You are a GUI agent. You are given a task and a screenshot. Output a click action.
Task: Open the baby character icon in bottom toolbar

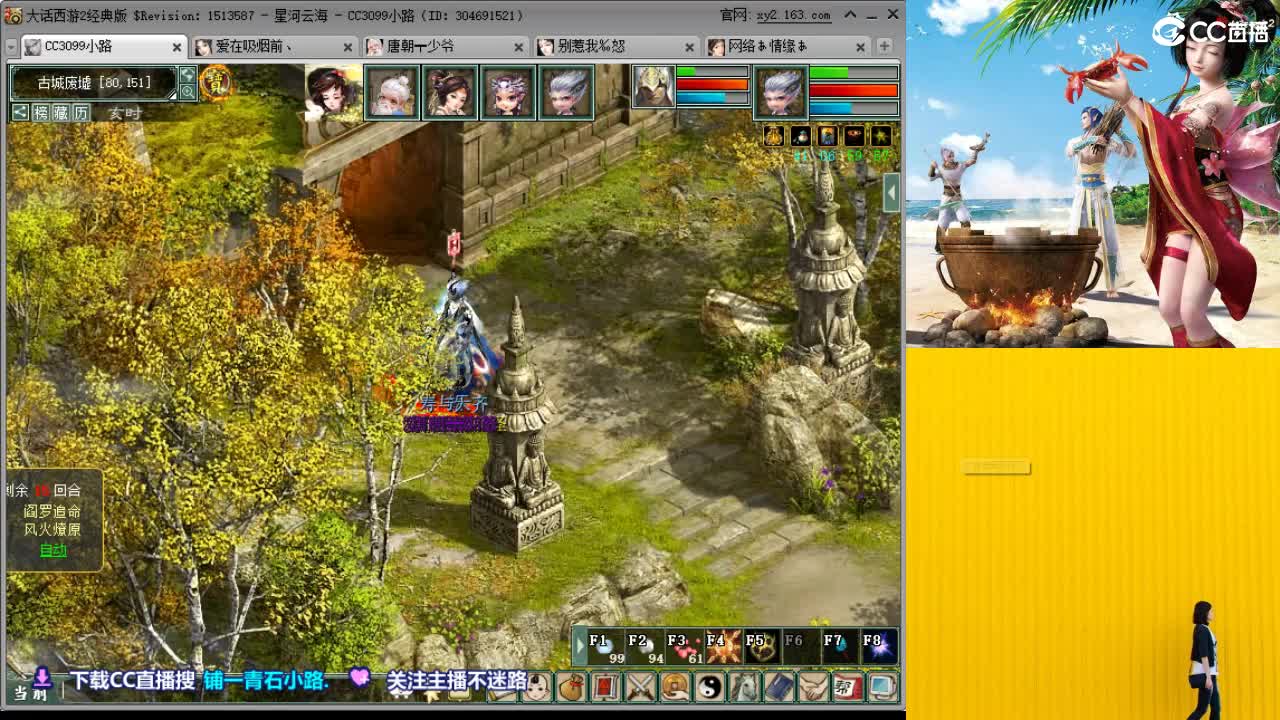(538, 687)
